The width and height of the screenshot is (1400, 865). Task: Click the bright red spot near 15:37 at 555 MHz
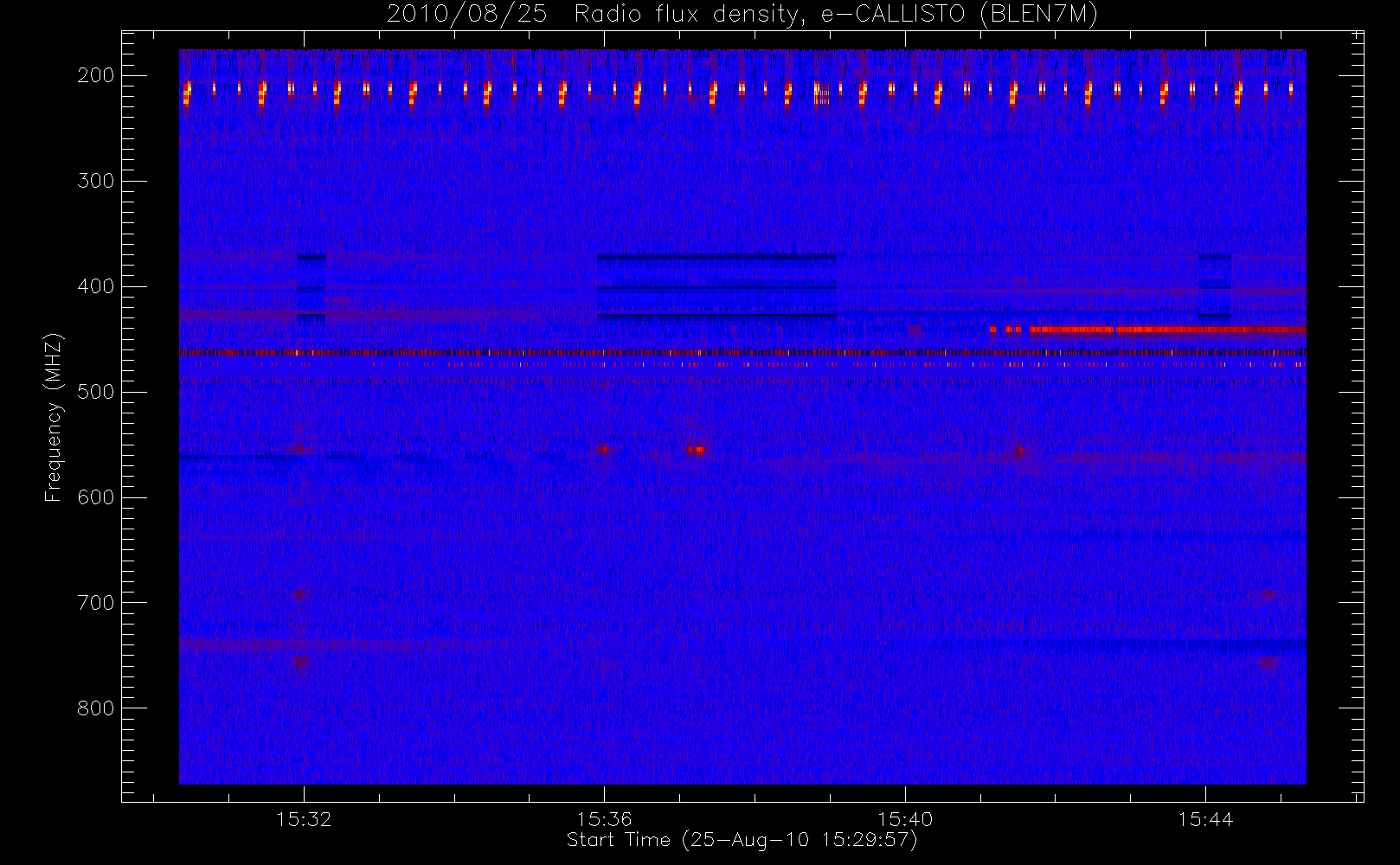click(697, 450)
